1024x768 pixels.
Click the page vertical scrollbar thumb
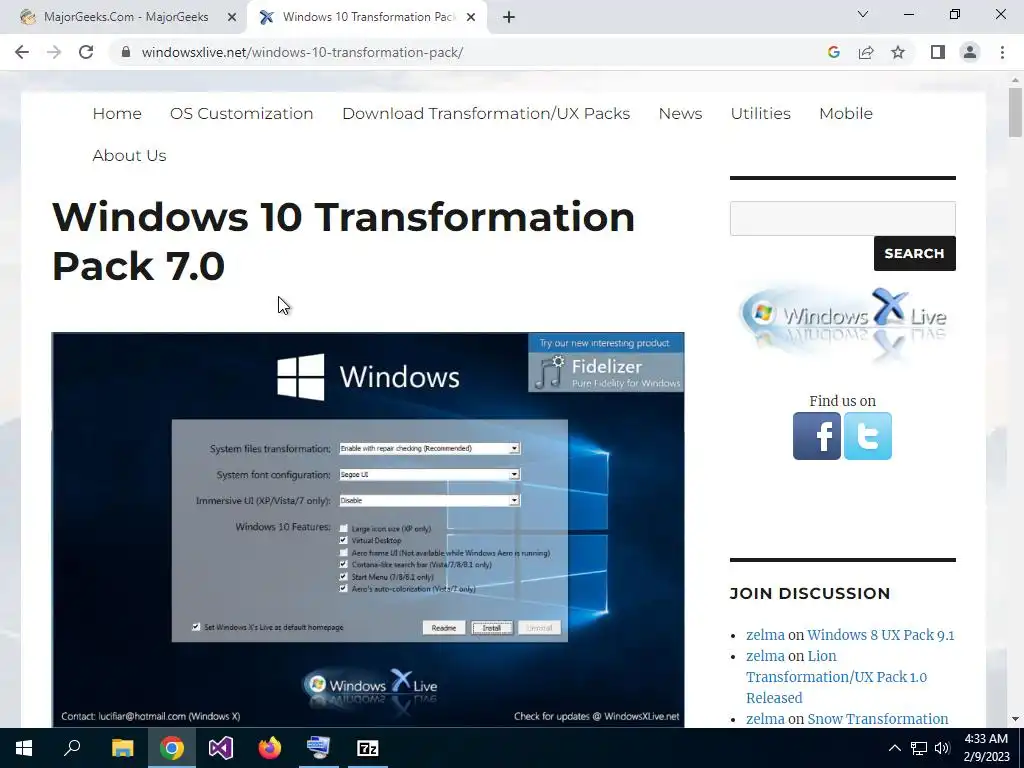pyautogui.click(x=1015, y=112)
